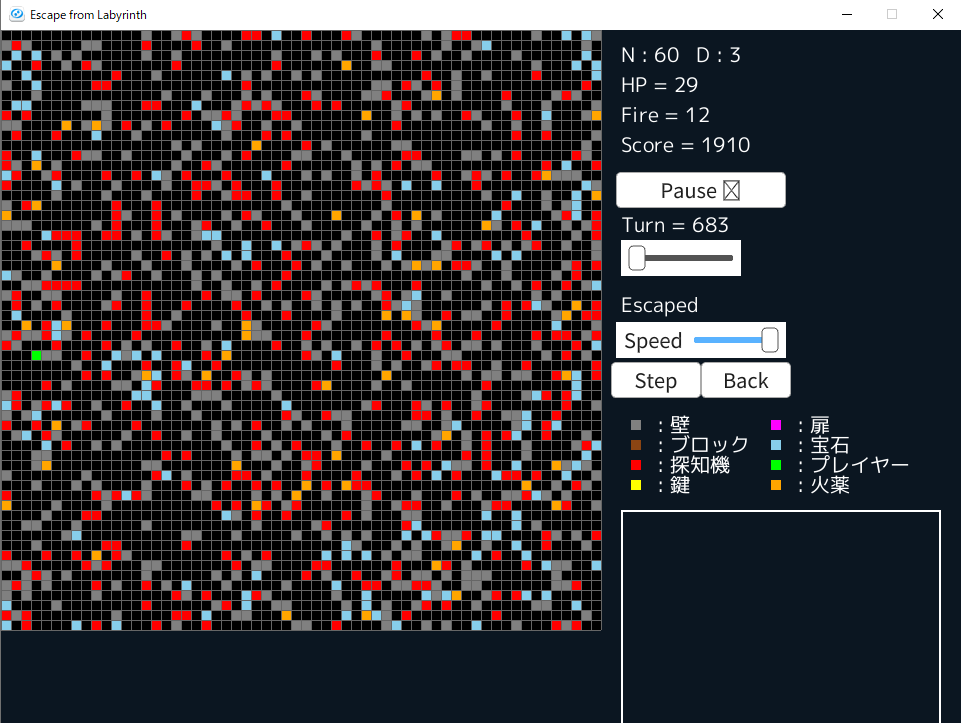Click the 火薬 legend label
The image size is (961, 723).
click(x=830, y=485)
